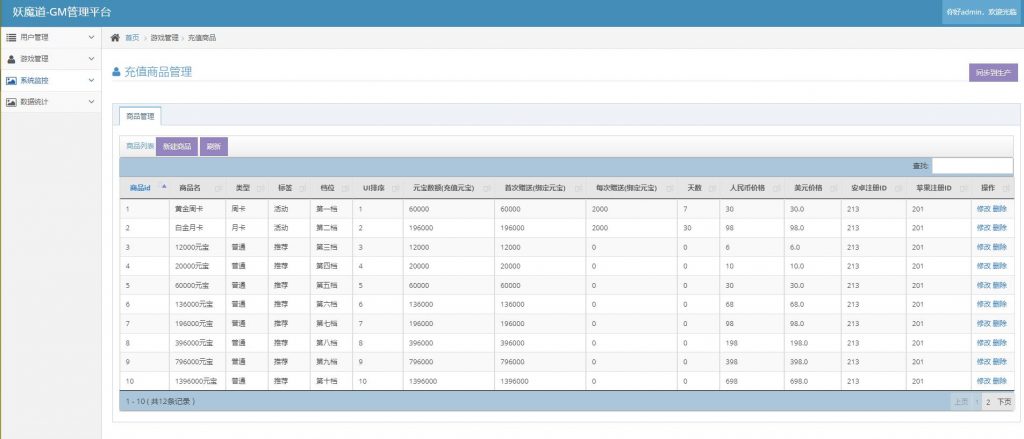Screen dimensions: 1024x439
Task: Click the user icon beside 充值商品管理 title
Action: click(x=117, y=73)
